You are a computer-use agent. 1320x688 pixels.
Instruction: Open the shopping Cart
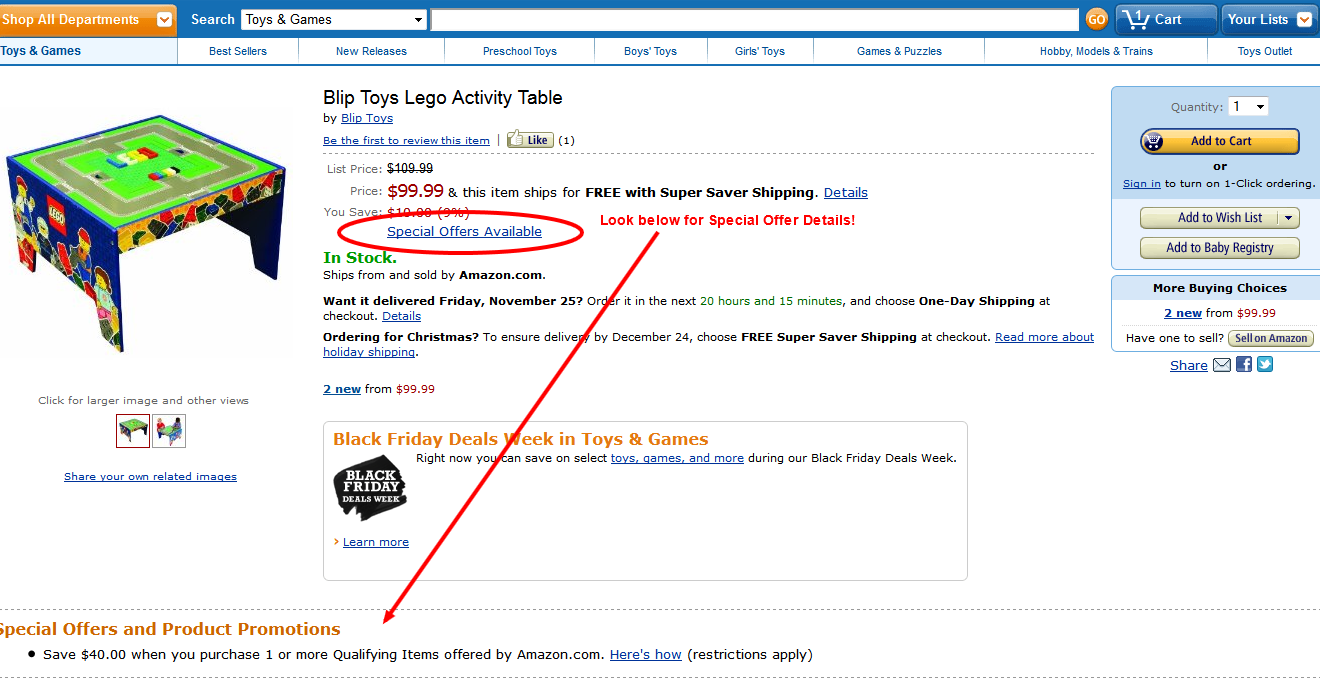pyautogui.click(x=1166, y=19)
